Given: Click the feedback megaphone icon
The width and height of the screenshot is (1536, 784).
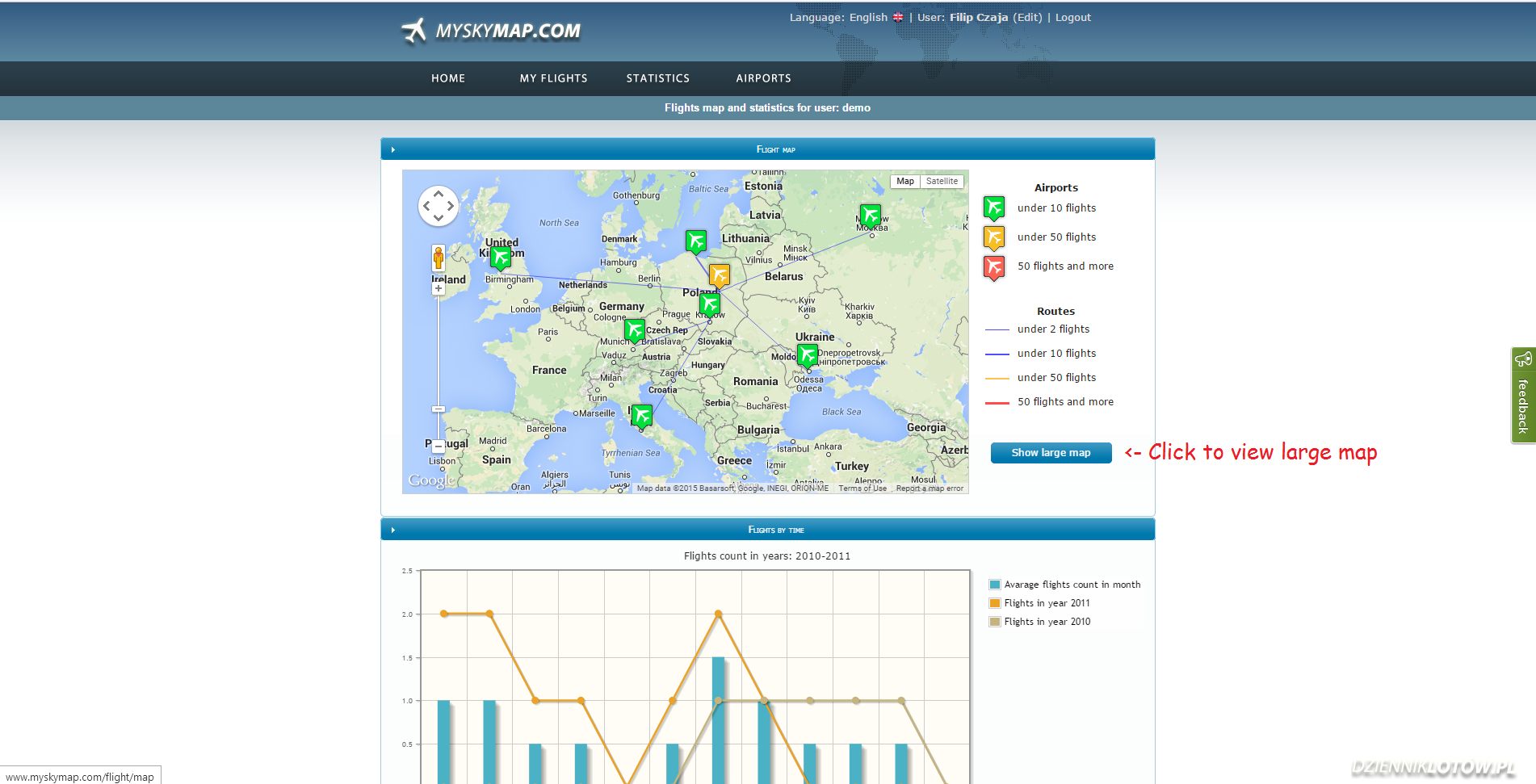Looking at the screenshot, I should point(1523,358).
